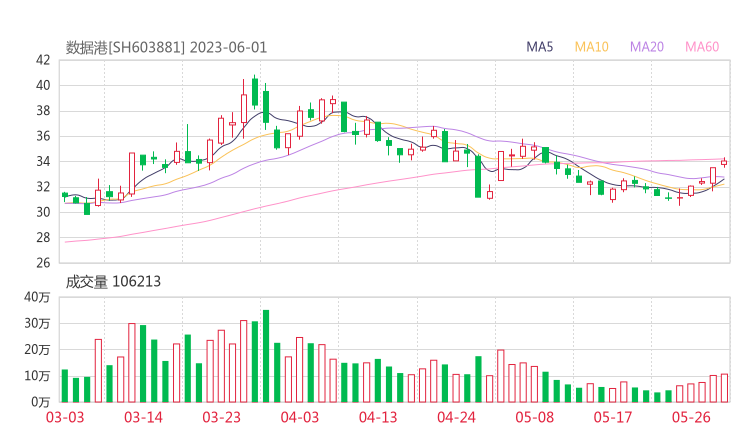The width and height of the screenshot is (740, 440).
Task: Click the 34 price axis value
Action: pos(43,161)
